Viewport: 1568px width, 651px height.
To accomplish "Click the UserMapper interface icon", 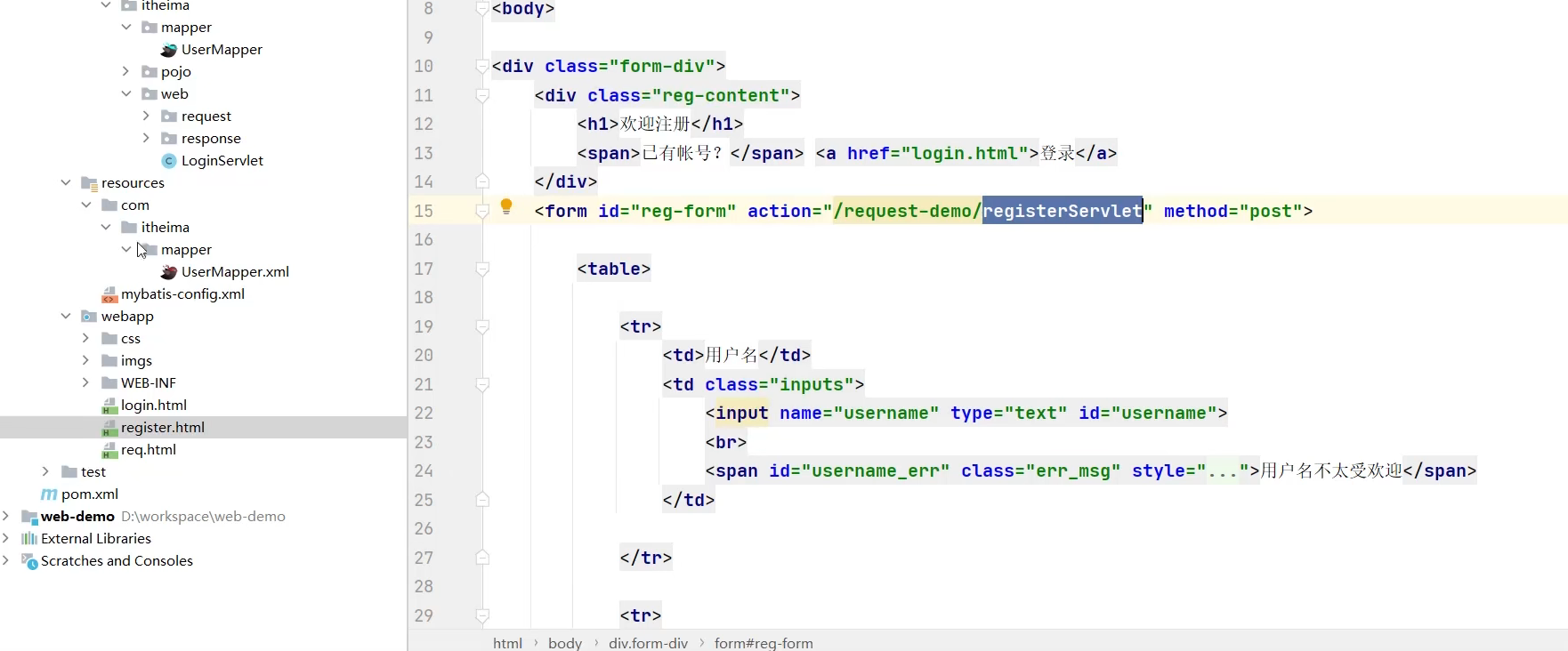I will click(x=168, y=50).
